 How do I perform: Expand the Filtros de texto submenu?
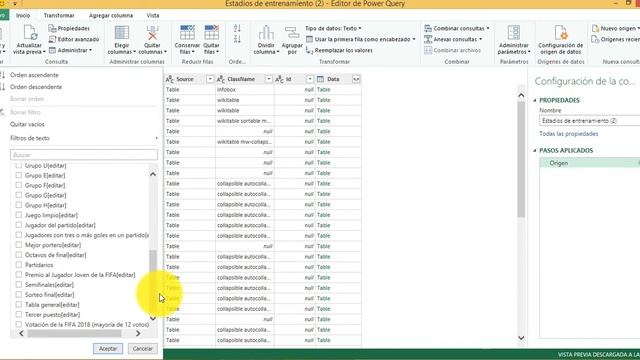click(x=83, y=138)
